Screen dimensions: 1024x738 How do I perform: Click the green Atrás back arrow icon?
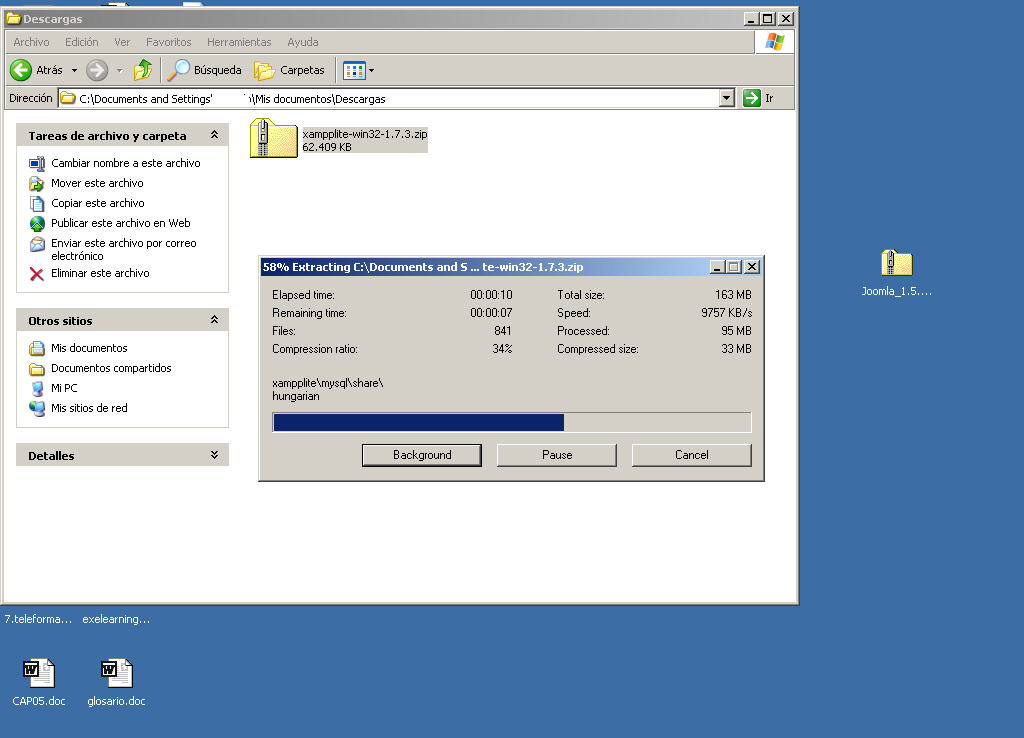click(21, 70)
